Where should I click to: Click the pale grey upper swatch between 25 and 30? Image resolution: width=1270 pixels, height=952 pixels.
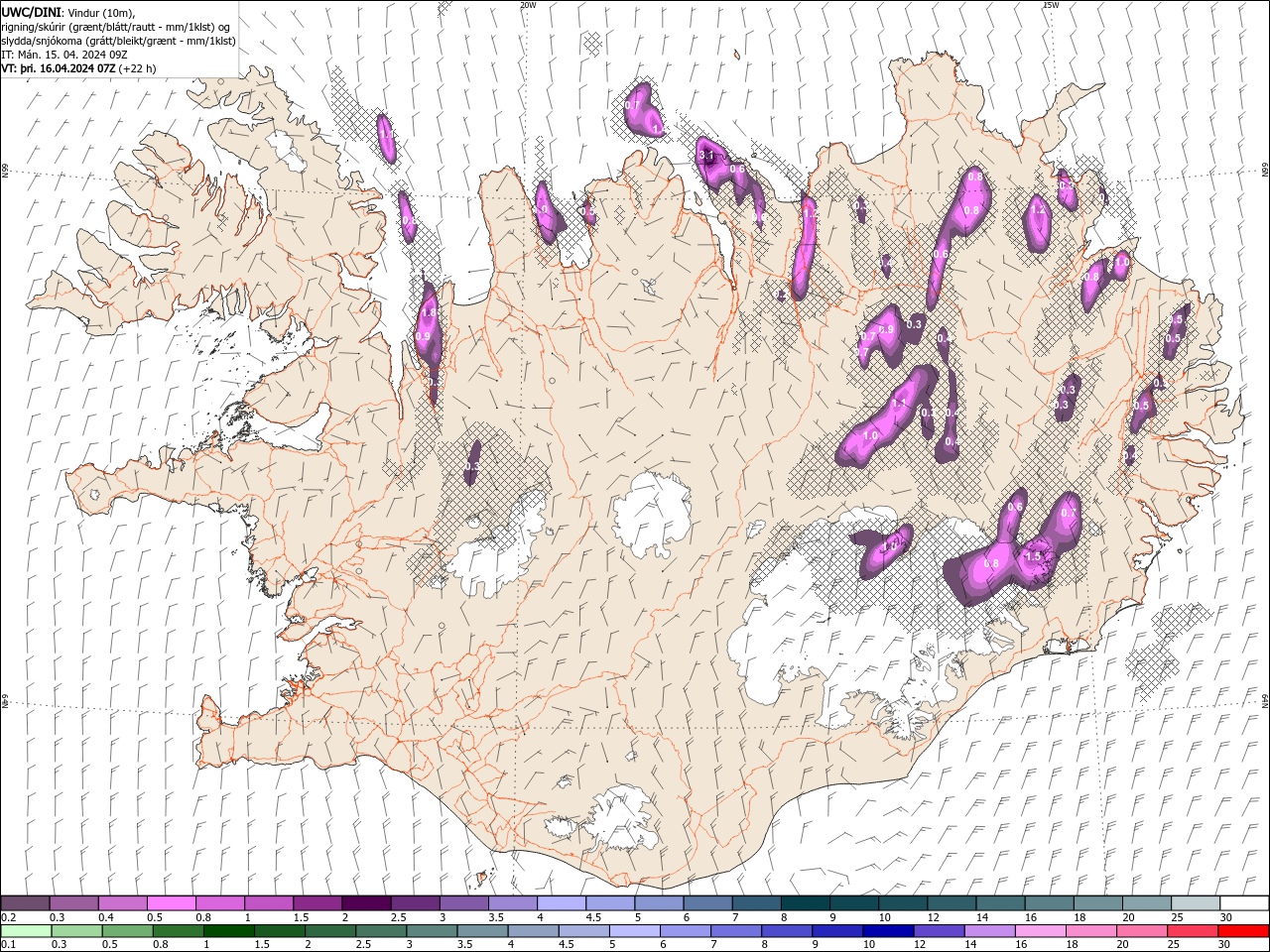(x=1196, y=903)
